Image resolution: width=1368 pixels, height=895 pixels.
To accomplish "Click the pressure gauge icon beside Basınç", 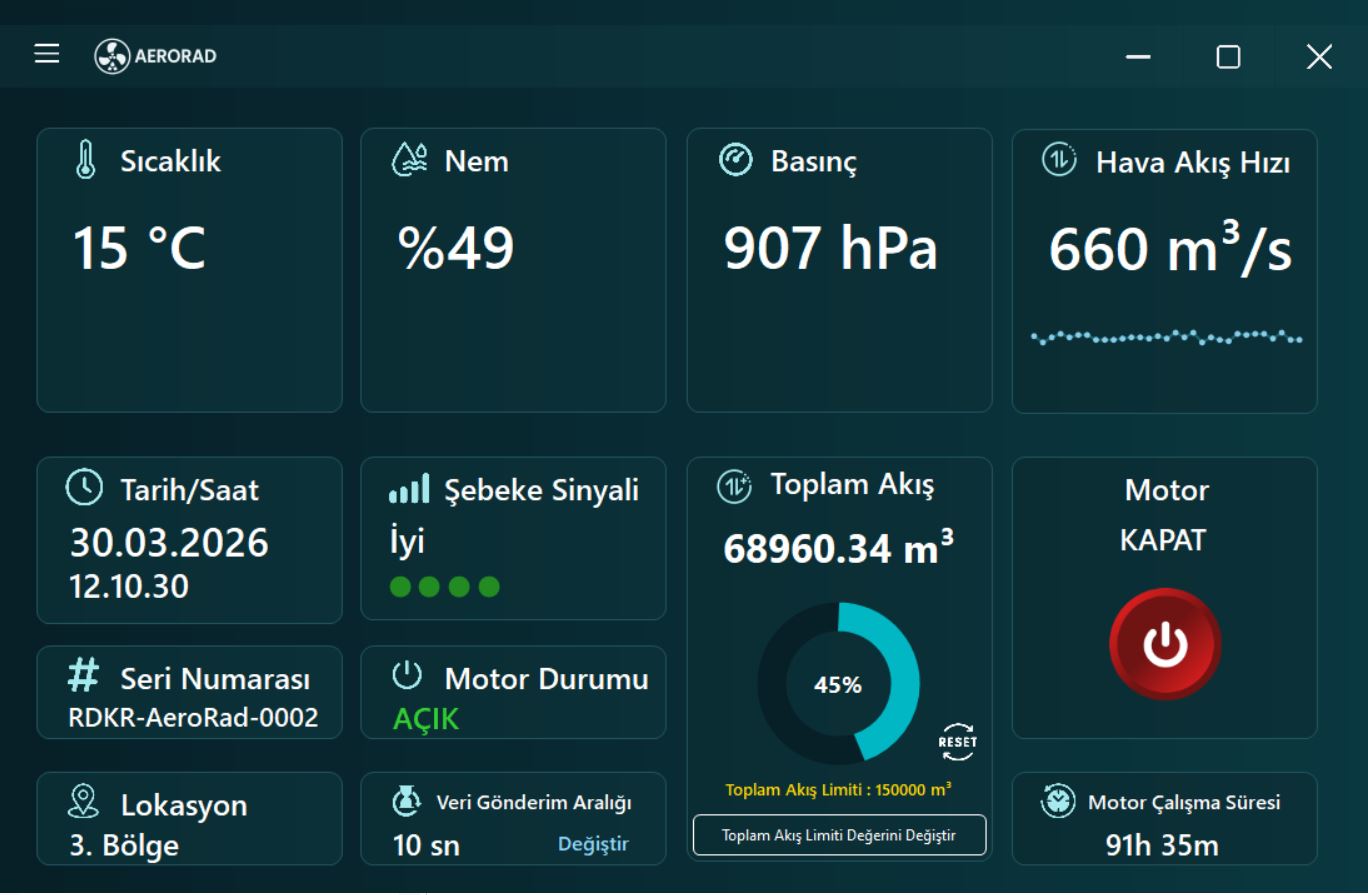I will tap(736, 160).
